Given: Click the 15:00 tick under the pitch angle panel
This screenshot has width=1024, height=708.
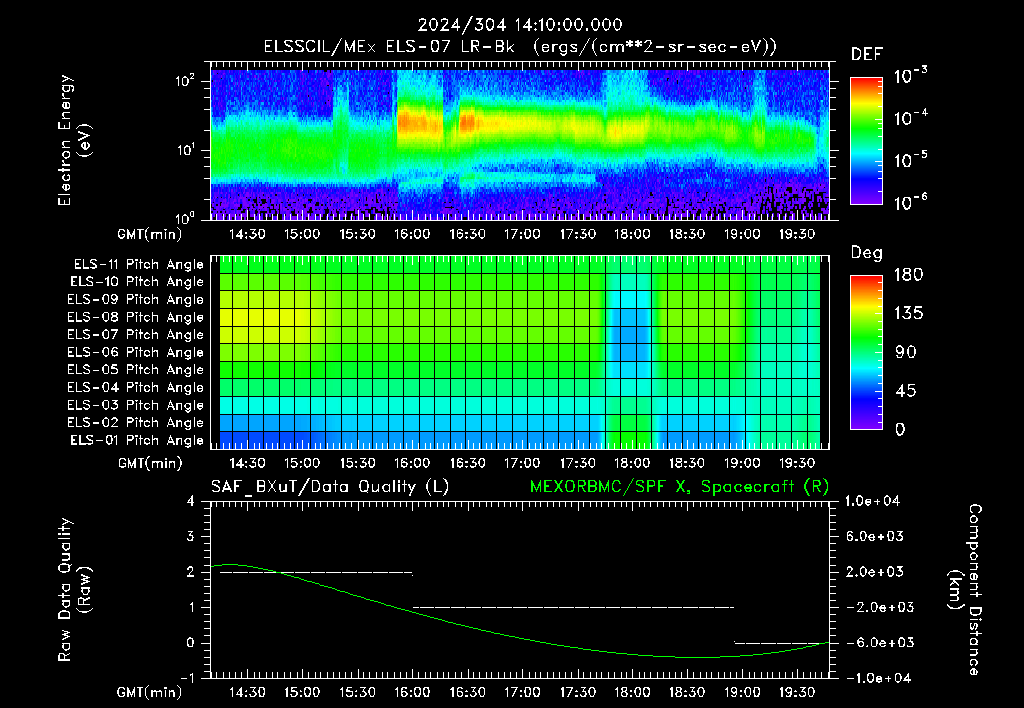Looking at the screenshot, I should (302, 463).
